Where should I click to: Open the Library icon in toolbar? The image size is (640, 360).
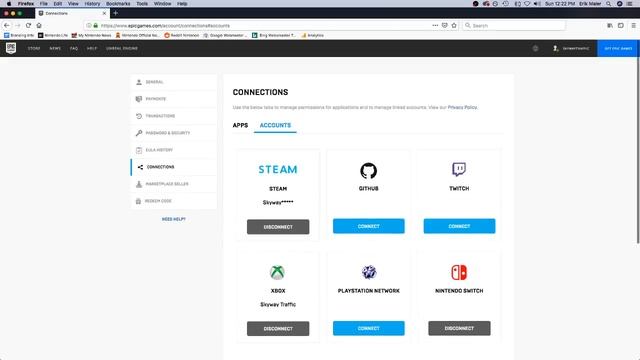[x=610, y=25]
